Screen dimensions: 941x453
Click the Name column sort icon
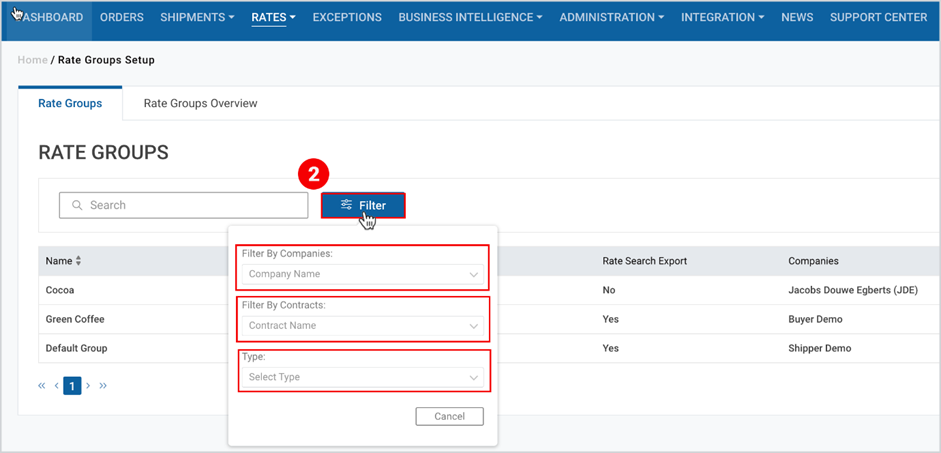(x=78, y=262)
